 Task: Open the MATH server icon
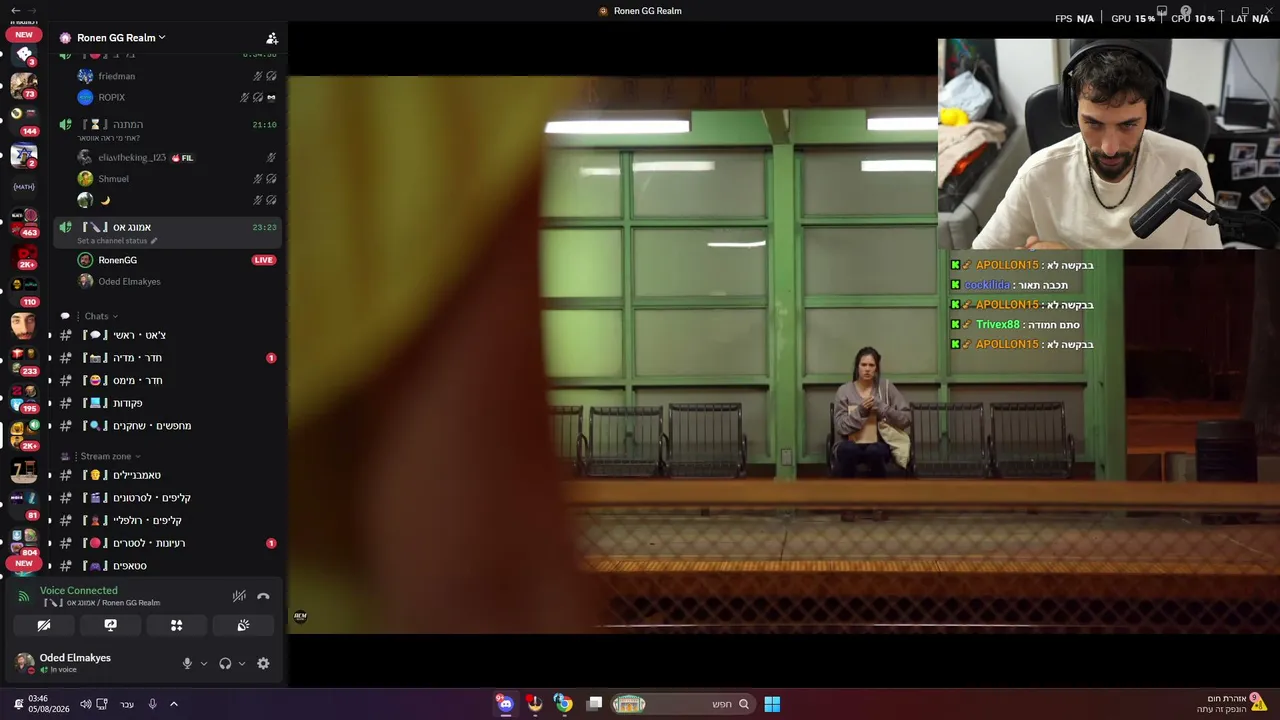(x=24, y=186)
